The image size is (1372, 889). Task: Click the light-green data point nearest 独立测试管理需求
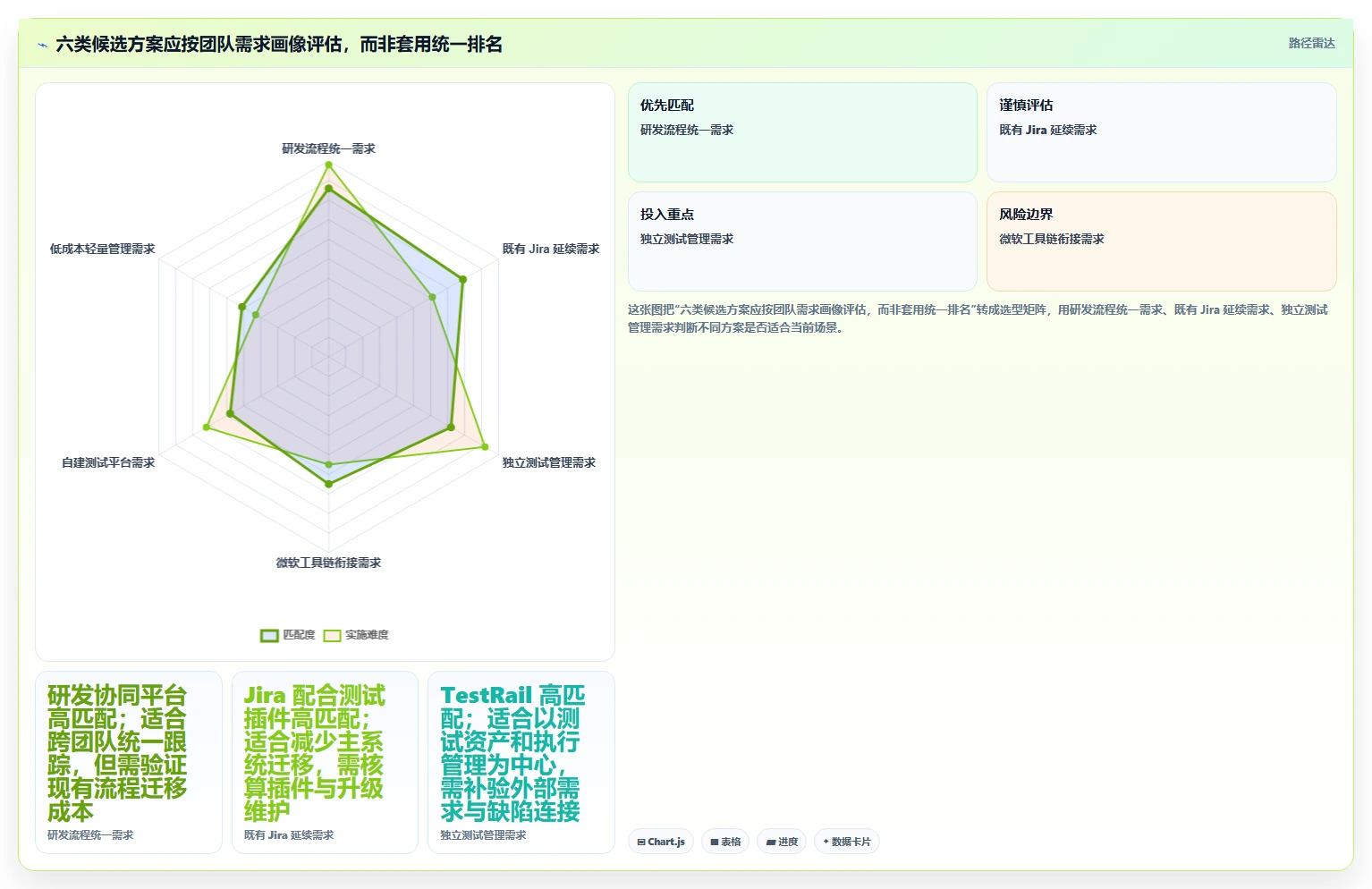(485, 446)
